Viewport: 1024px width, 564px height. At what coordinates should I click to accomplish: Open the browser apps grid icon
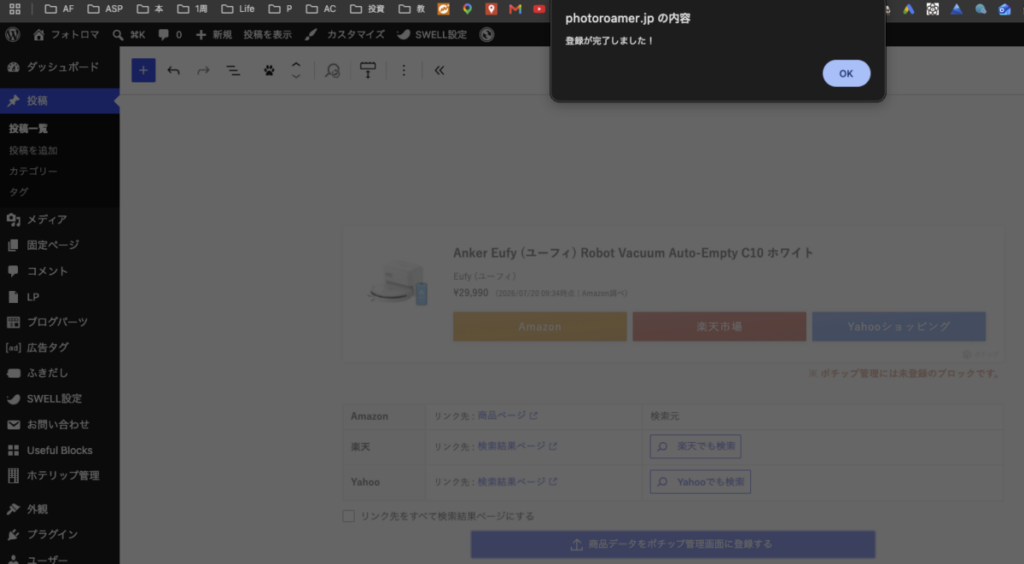(14, 9)
